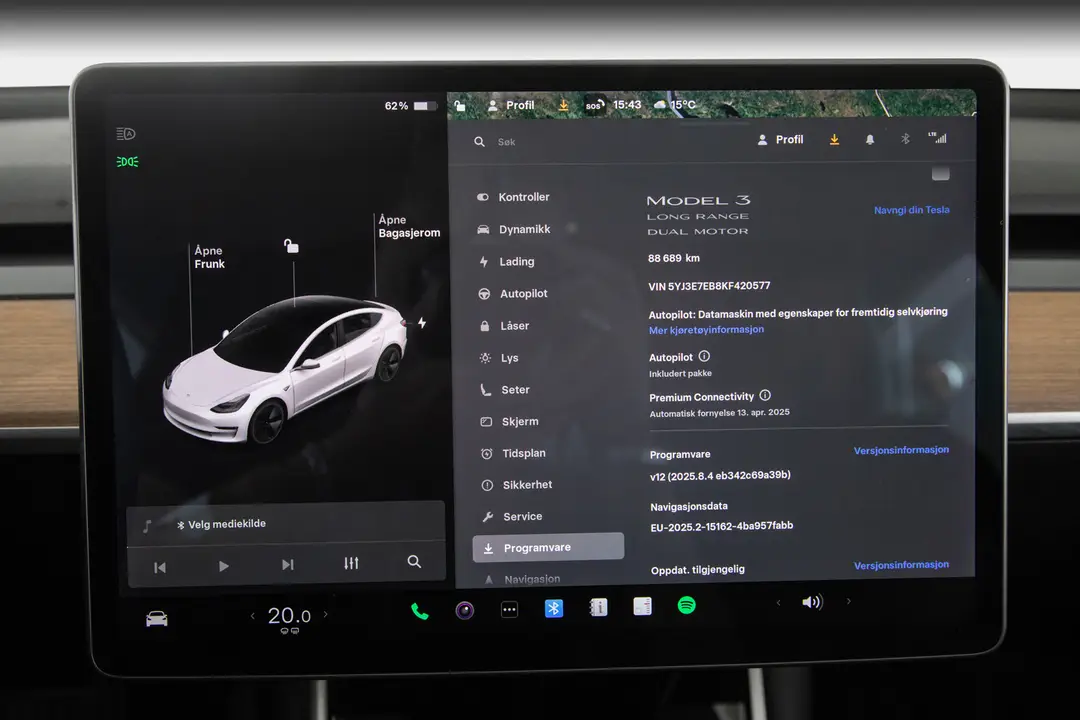Tap the 20.0 temperature display

click(x=289, y=615)
